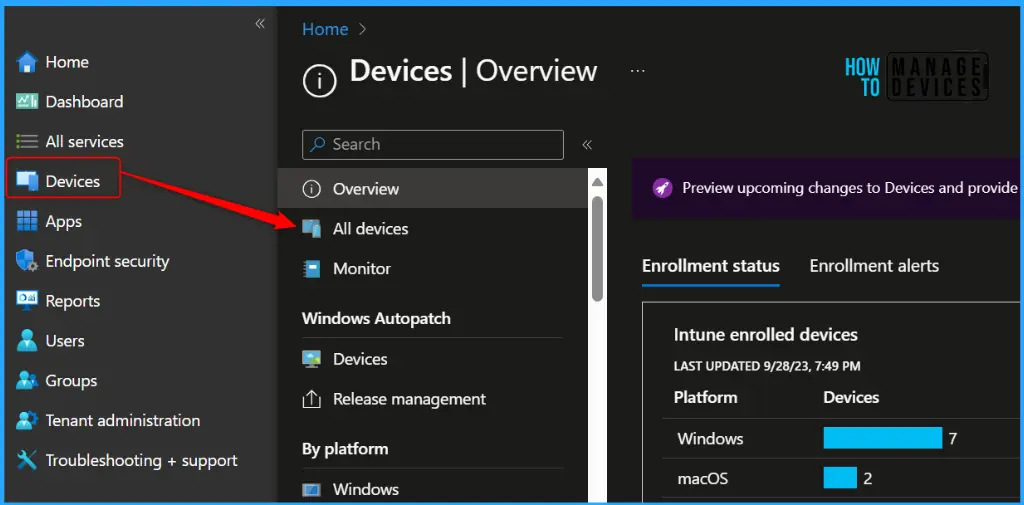Click the Home icon in left navigation
This screenshot has width=1024, height=505.
[27, 62]
